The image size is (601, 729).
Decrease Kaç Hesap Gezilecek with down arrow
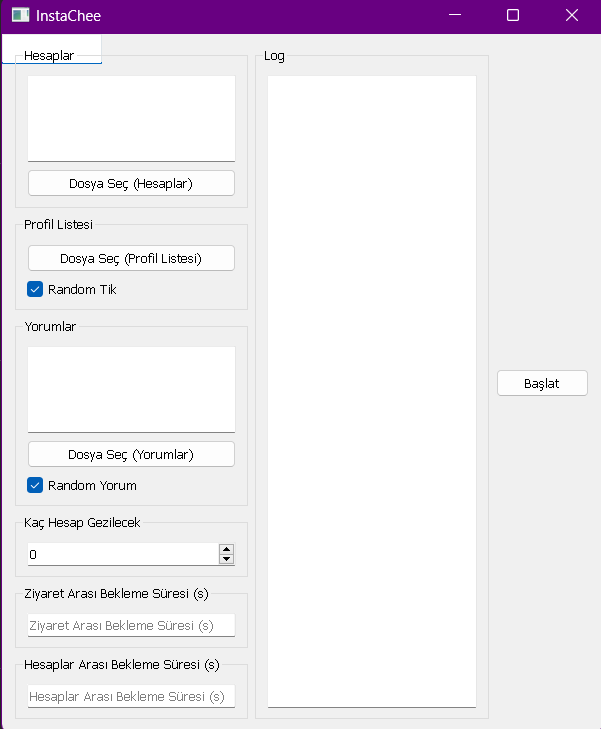tap(226, 559)
